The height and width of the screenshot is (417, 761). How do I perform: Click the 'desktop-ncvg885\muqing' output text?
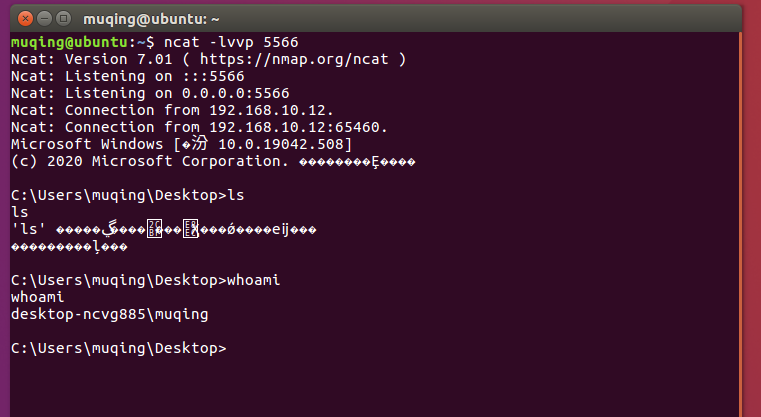(x=109, y=314)
